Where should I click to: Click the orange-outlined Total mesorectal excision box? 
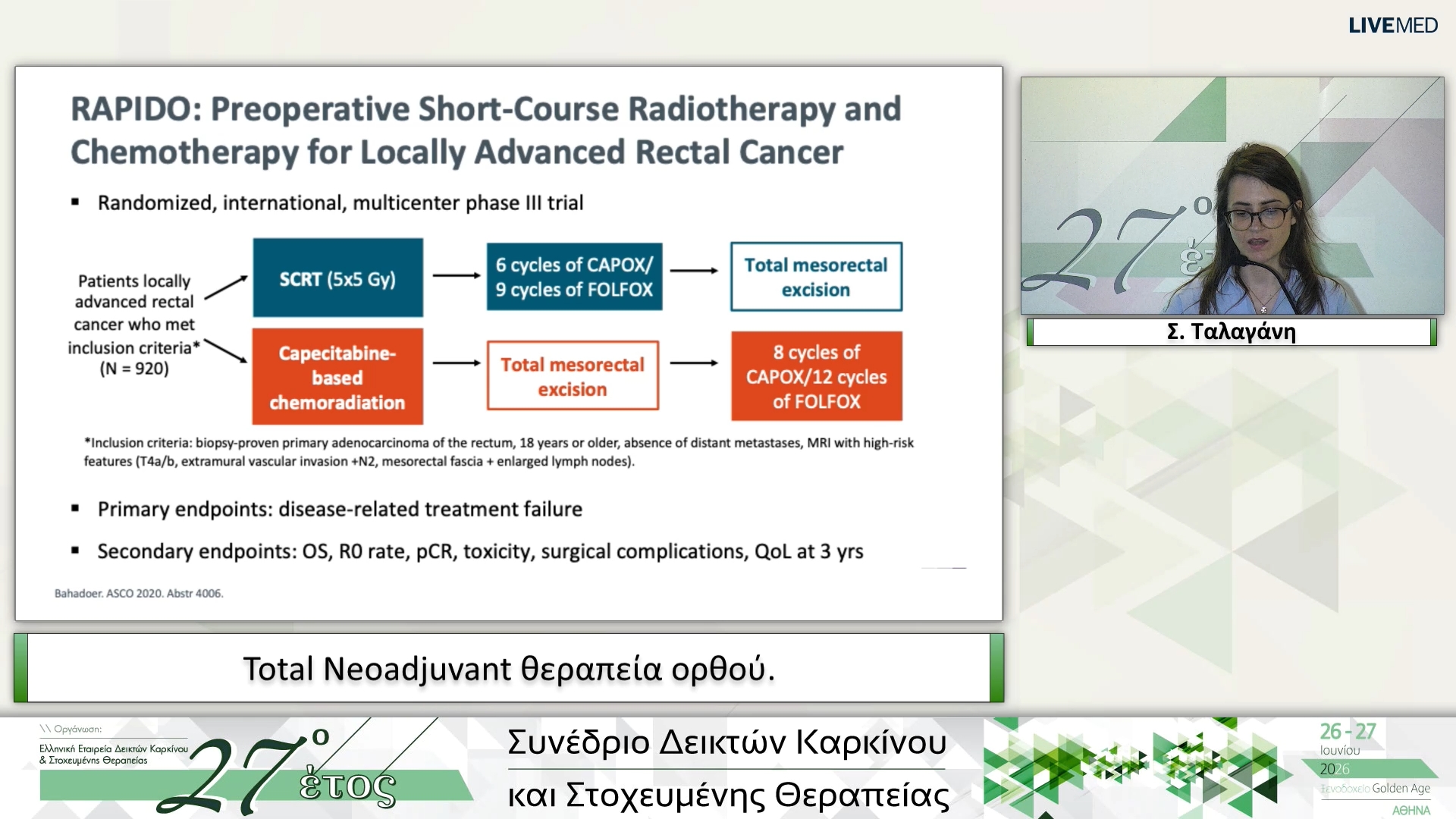[573, 376]
